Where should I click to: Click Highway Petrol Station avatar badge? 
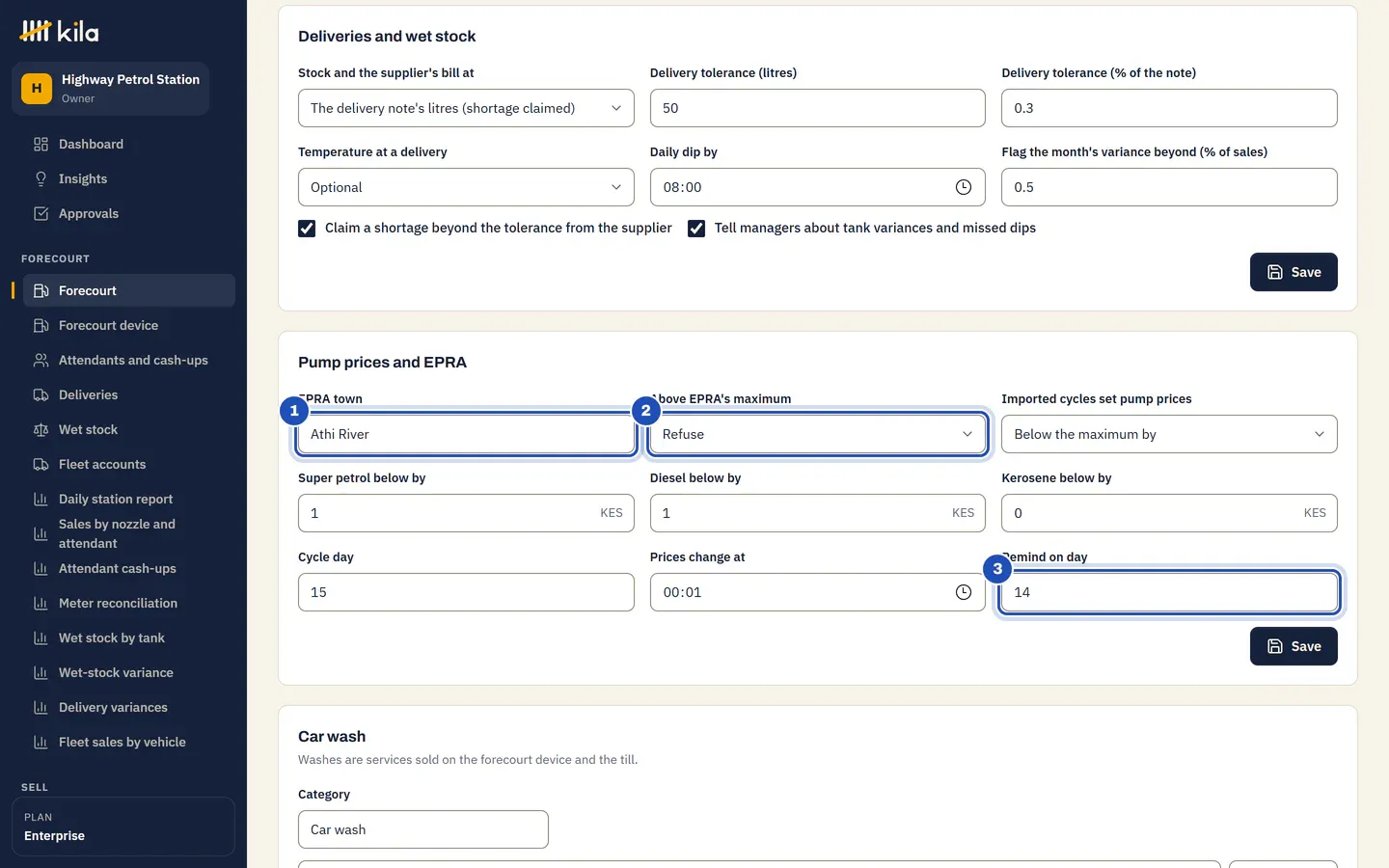coord(37,89)
